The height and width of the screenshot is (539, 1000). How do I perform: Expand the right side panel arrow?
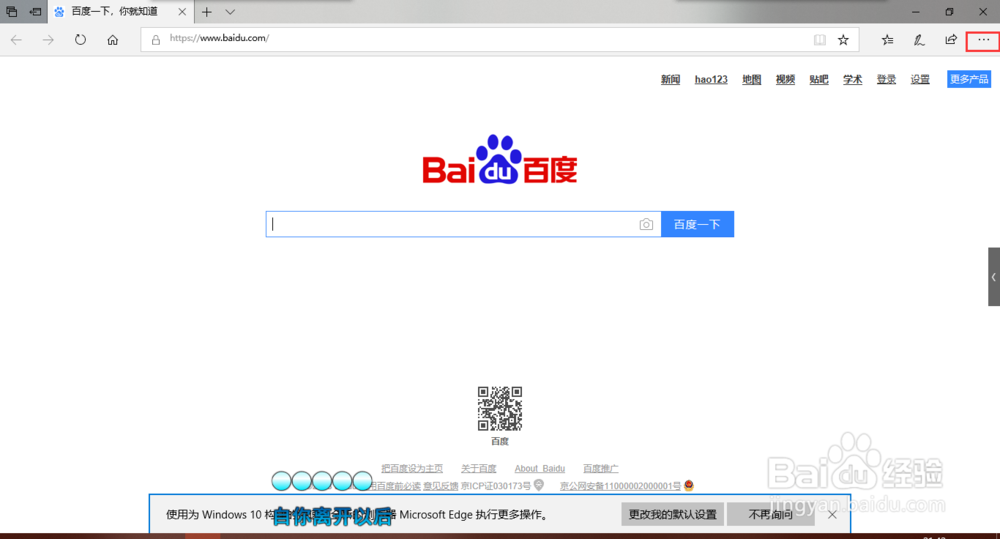point(994,277)
